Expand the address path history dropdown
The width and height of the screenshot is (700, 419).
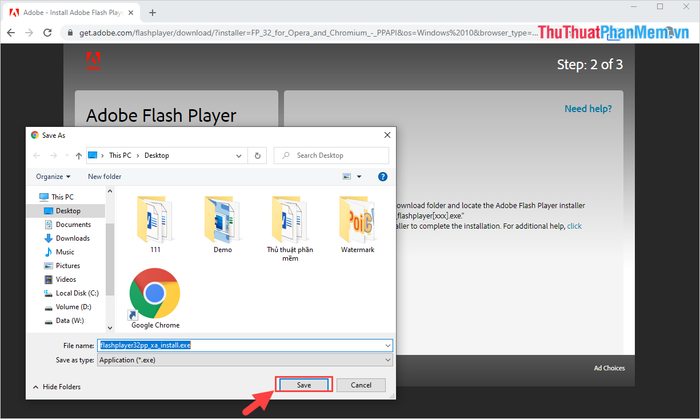pos(239,156)
